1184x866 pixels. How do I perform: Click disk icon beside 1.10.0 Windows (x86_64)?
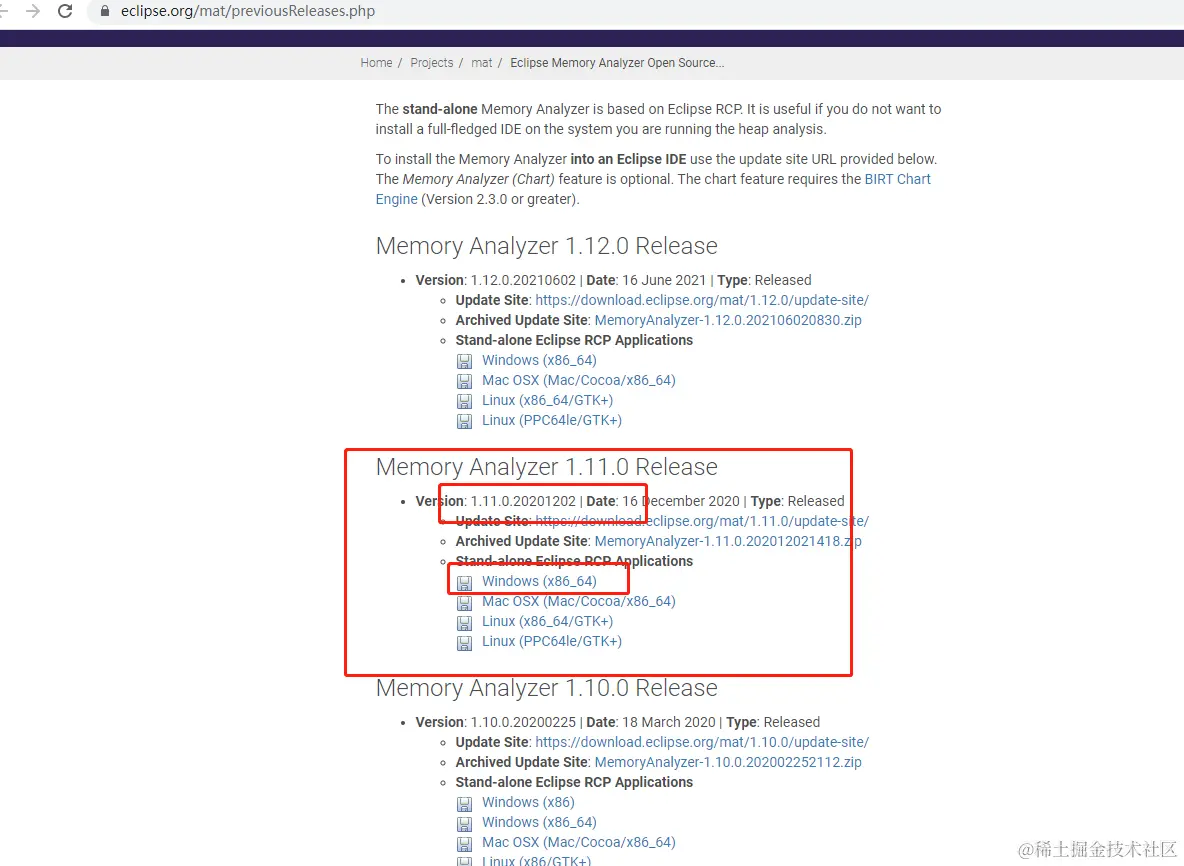pos(464,823)
